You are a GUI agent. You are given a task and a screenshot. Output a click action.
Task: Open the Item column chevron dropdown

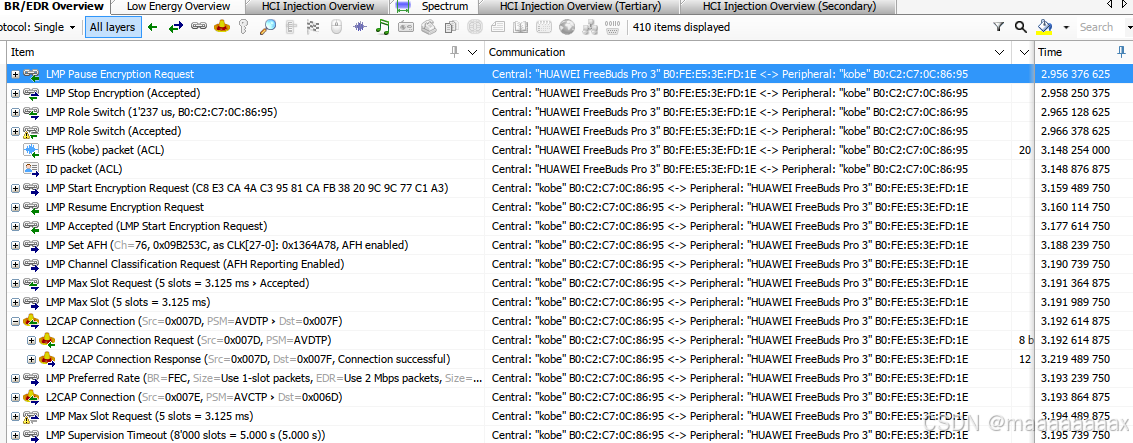[473, 52]
